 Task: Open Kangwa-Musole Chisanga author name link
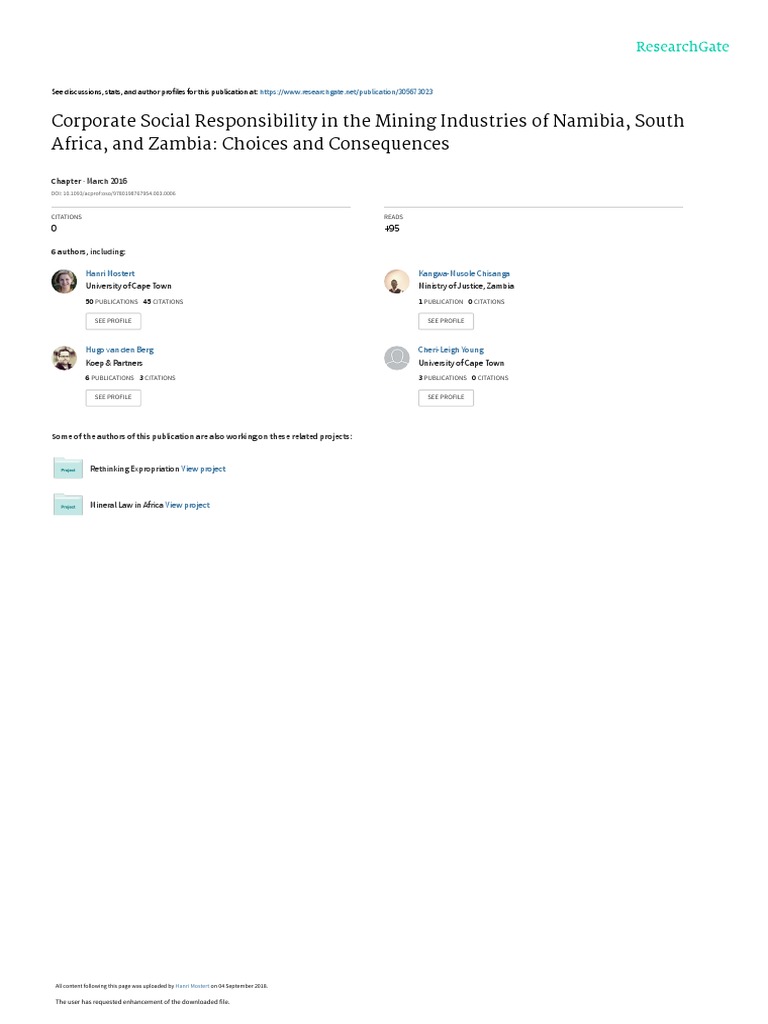pos(464,273)
